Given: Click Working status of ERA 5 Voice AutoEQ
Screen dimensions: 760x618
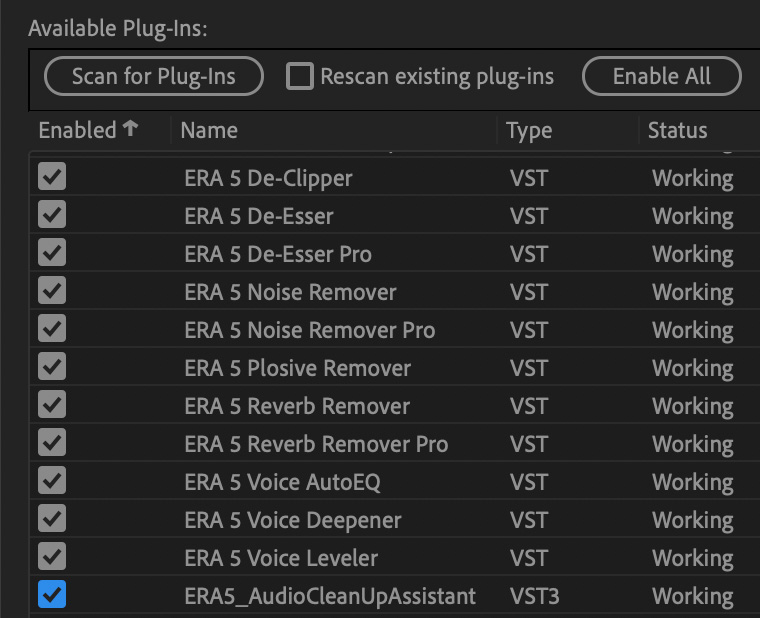Looking at the screenshot, I should tap(693, 483).
